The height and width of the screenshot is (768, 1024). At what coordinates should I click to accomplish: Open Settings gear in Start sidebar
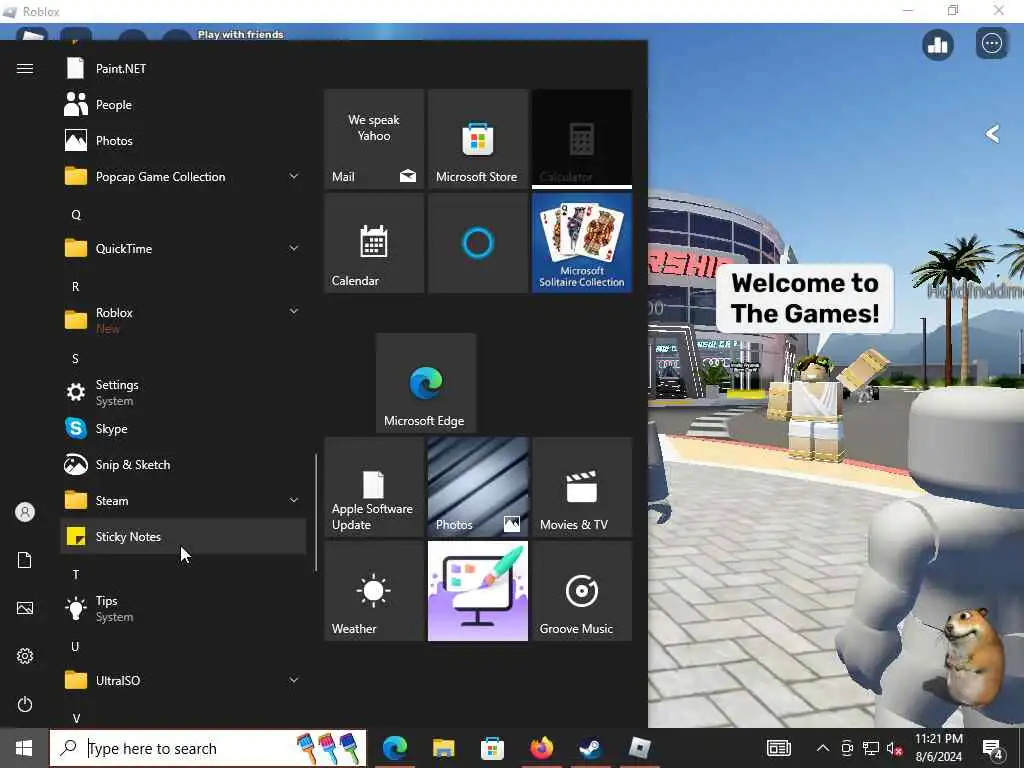(x=25, y=656)
